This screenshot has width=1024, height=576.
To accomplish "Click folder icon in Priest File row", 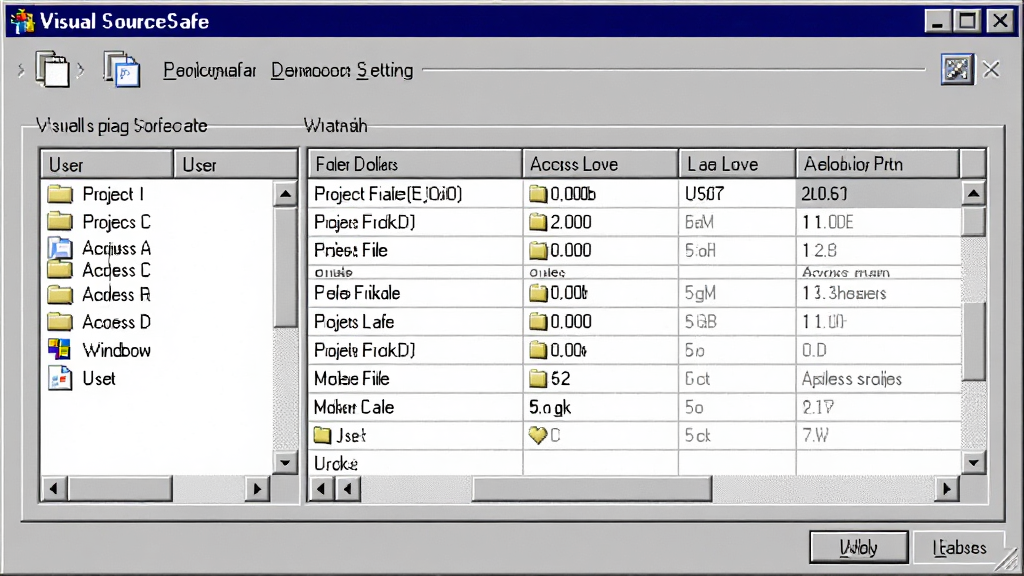I will pyautogui.click(x=537, y=250).
